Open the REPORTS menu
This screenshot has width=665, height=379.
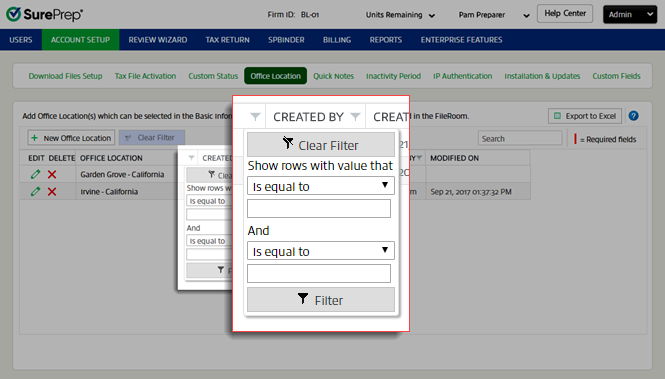(386, 40)
